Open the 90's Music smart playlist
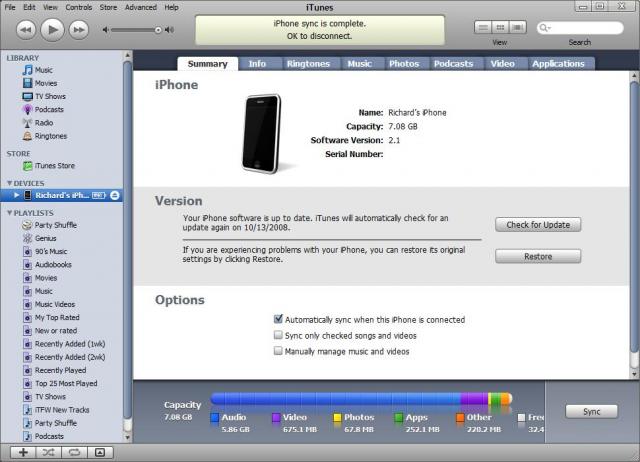 click(45, 251)
